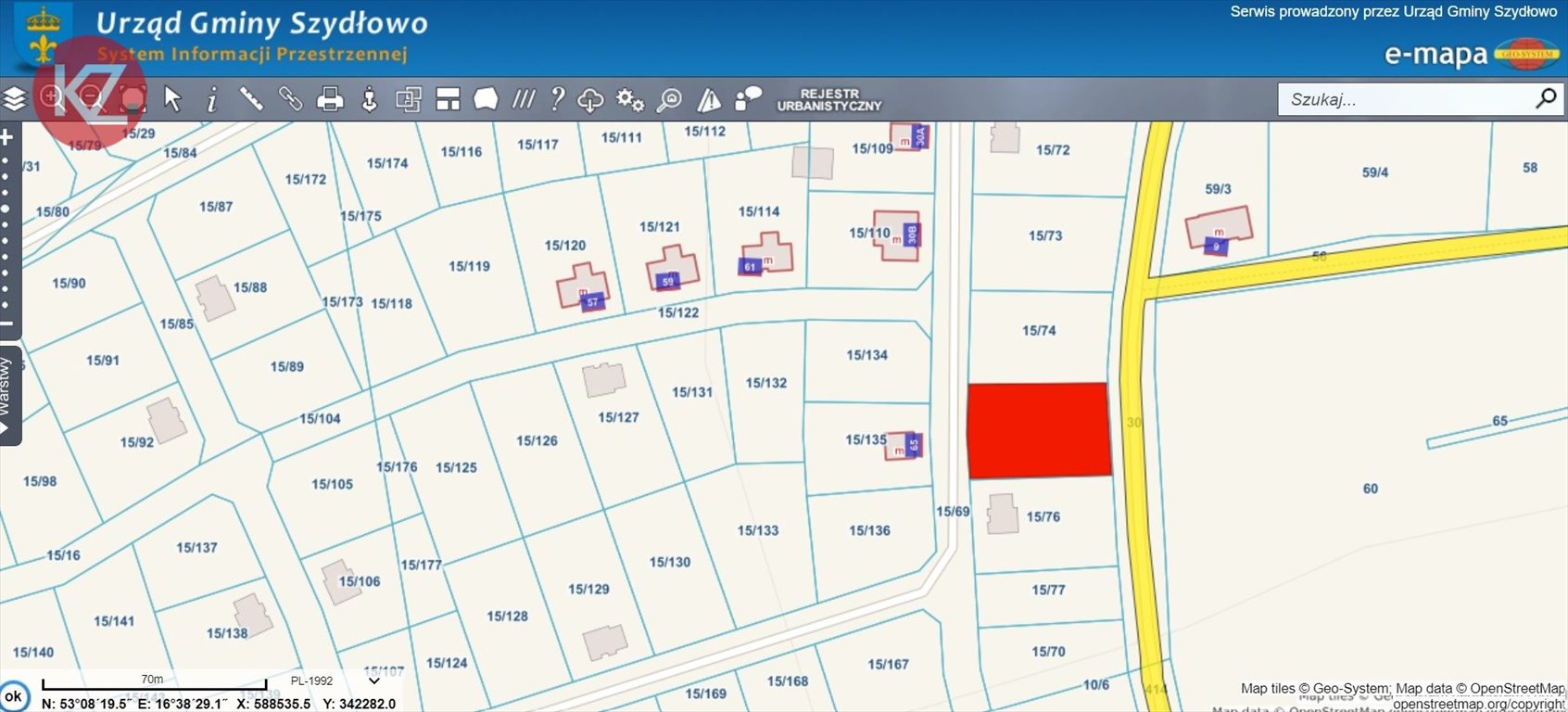1568x712 pixels.
Task: Click parcel label 60
Action: [1371, 489]
